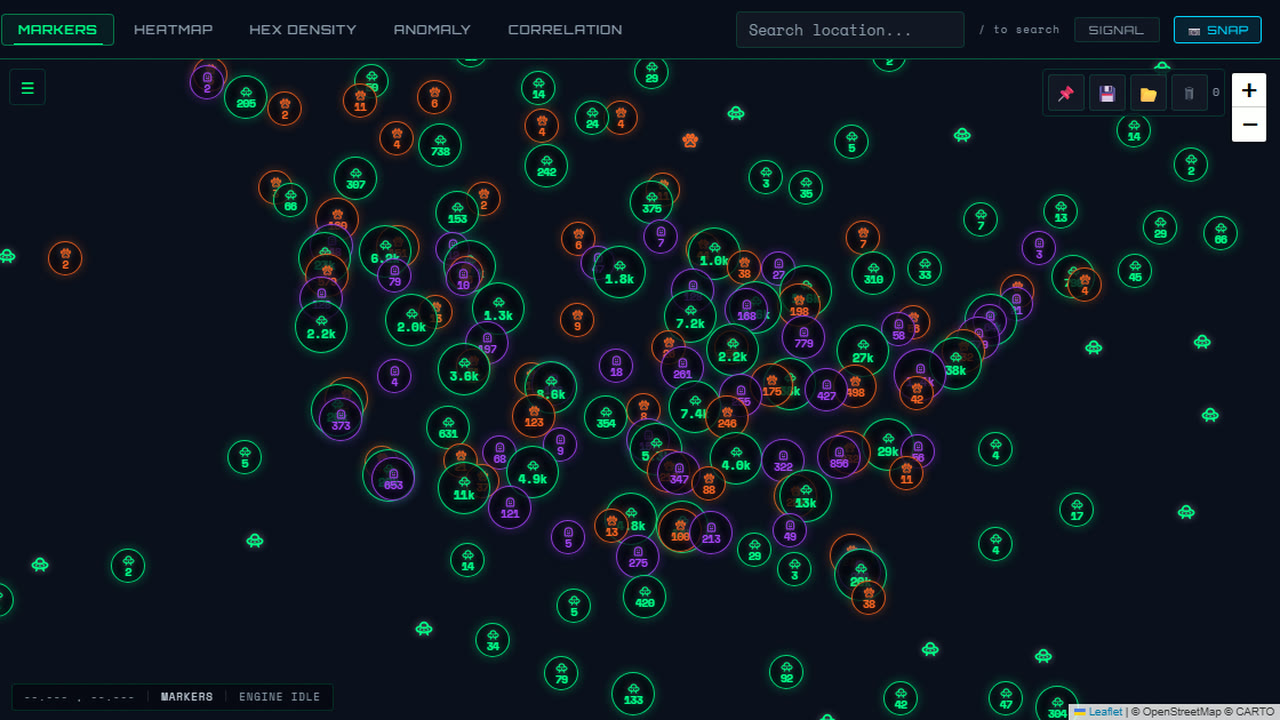This screenshot has height=720, width=1280.
Task: Open the yellow folder load icon
Action: pyautogui.click(x=1148, y=94)
